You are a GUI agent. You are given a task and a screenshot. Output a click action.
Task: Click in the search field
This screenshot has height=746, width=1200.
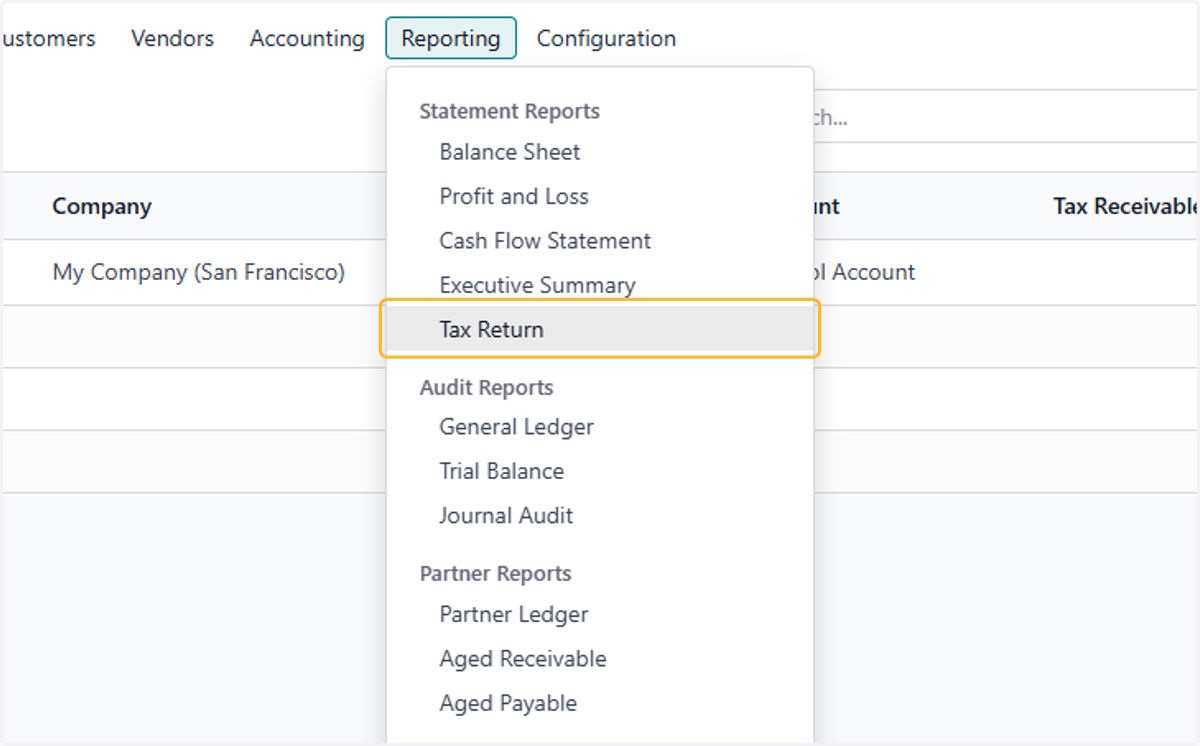click(1005, 117)
